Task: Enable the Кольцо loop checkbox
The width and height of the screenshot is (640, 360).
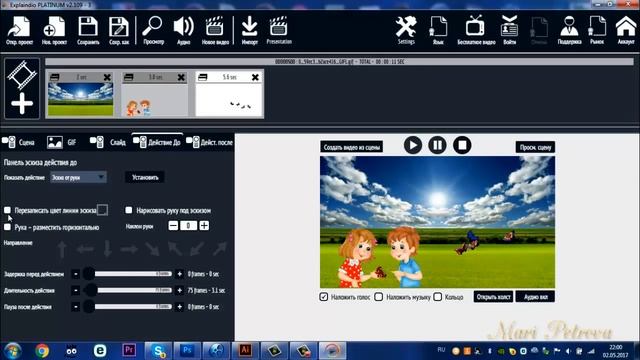Action: (x=438, y=297)
